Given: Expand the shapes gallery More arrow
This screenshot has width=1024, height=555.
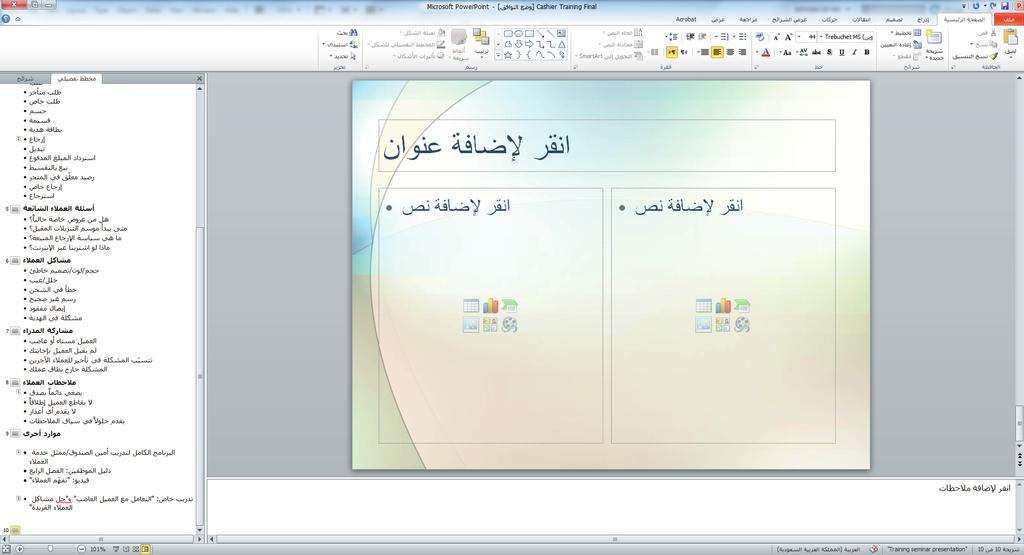Looking at the screenshot, I should [498, 56].
